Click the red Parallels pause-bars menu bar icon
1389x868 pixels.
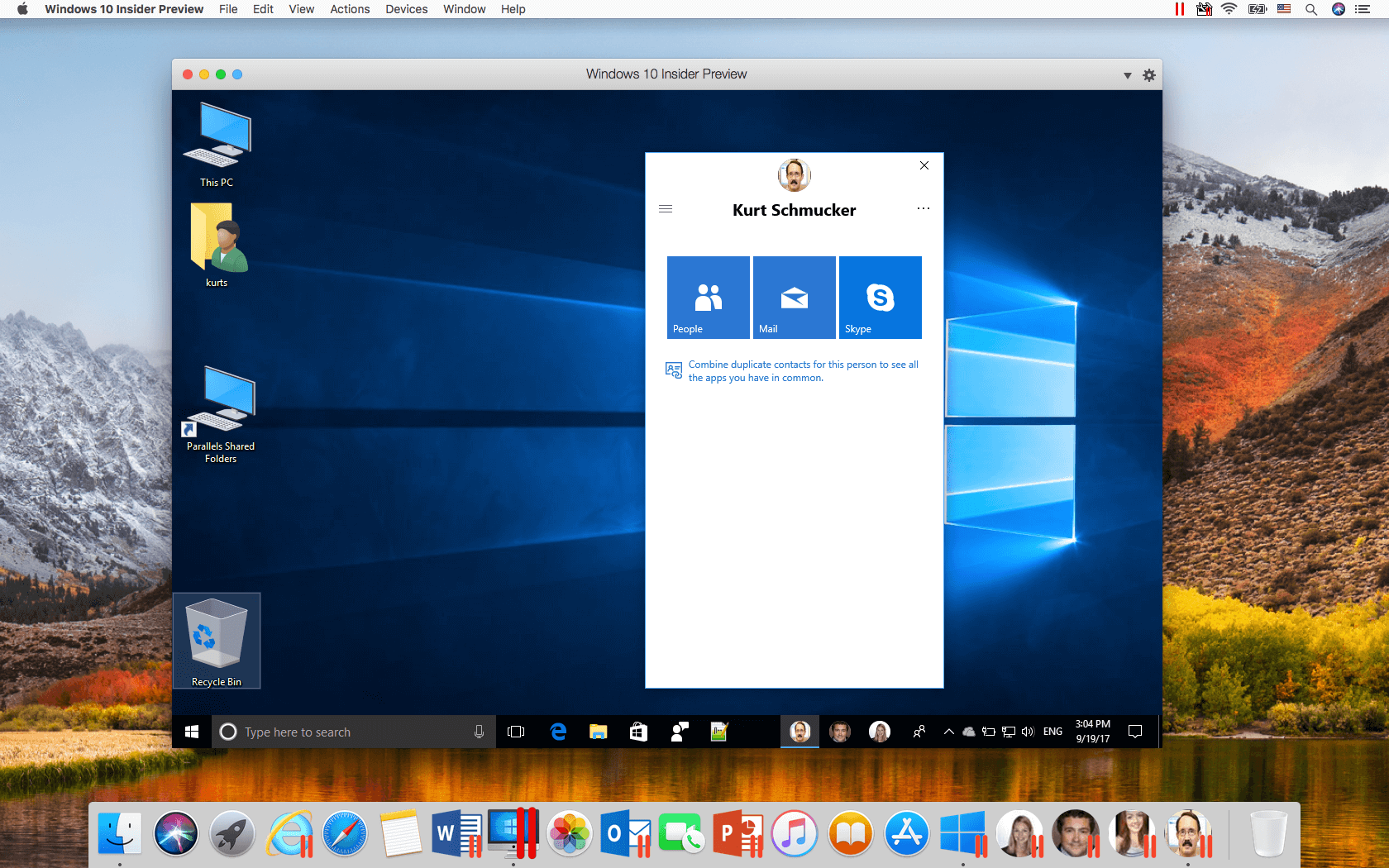[1179, 9]
